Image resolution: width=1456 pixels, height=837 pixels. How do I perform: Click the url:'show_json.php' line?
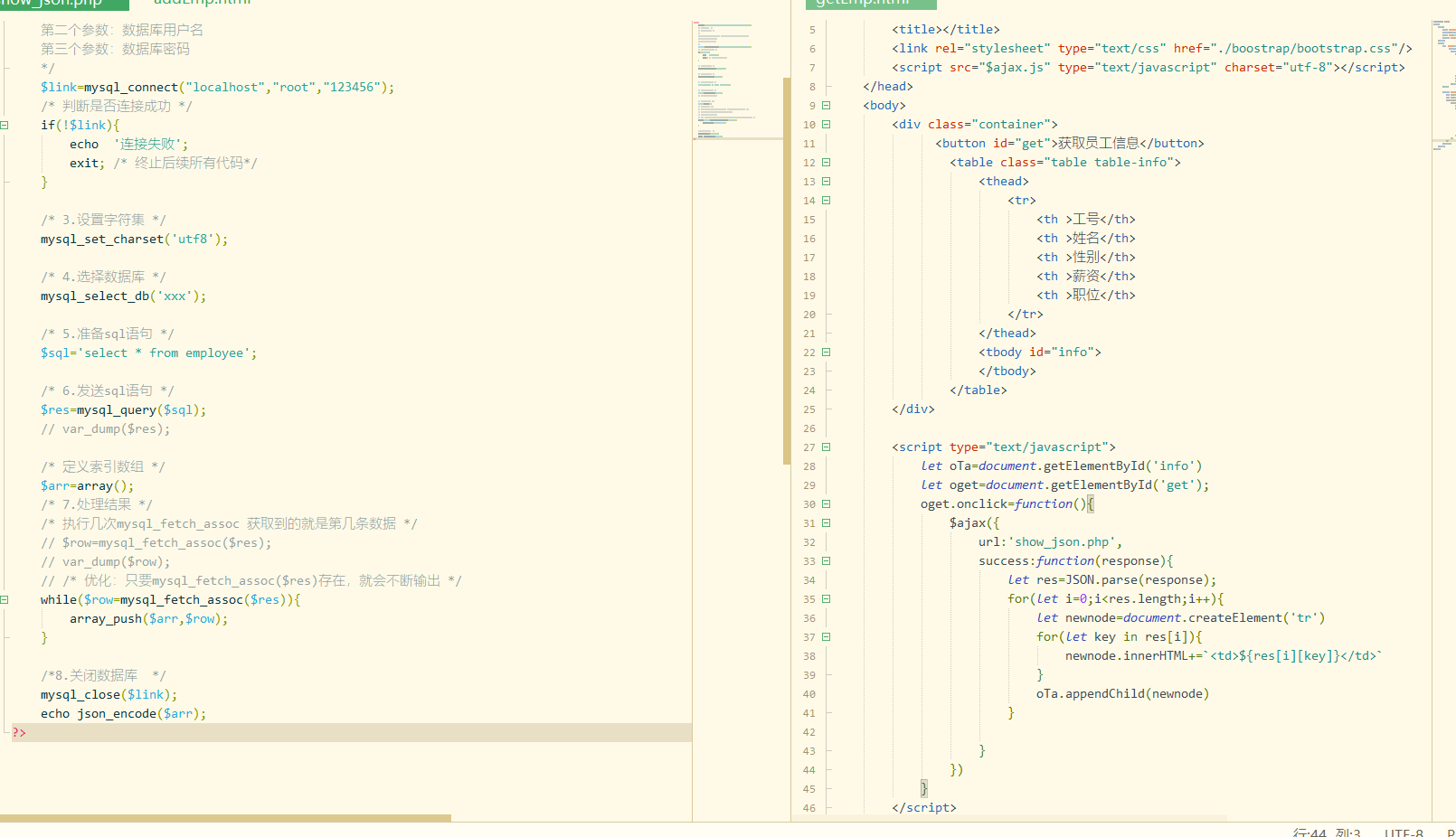tap(1051, 542)
